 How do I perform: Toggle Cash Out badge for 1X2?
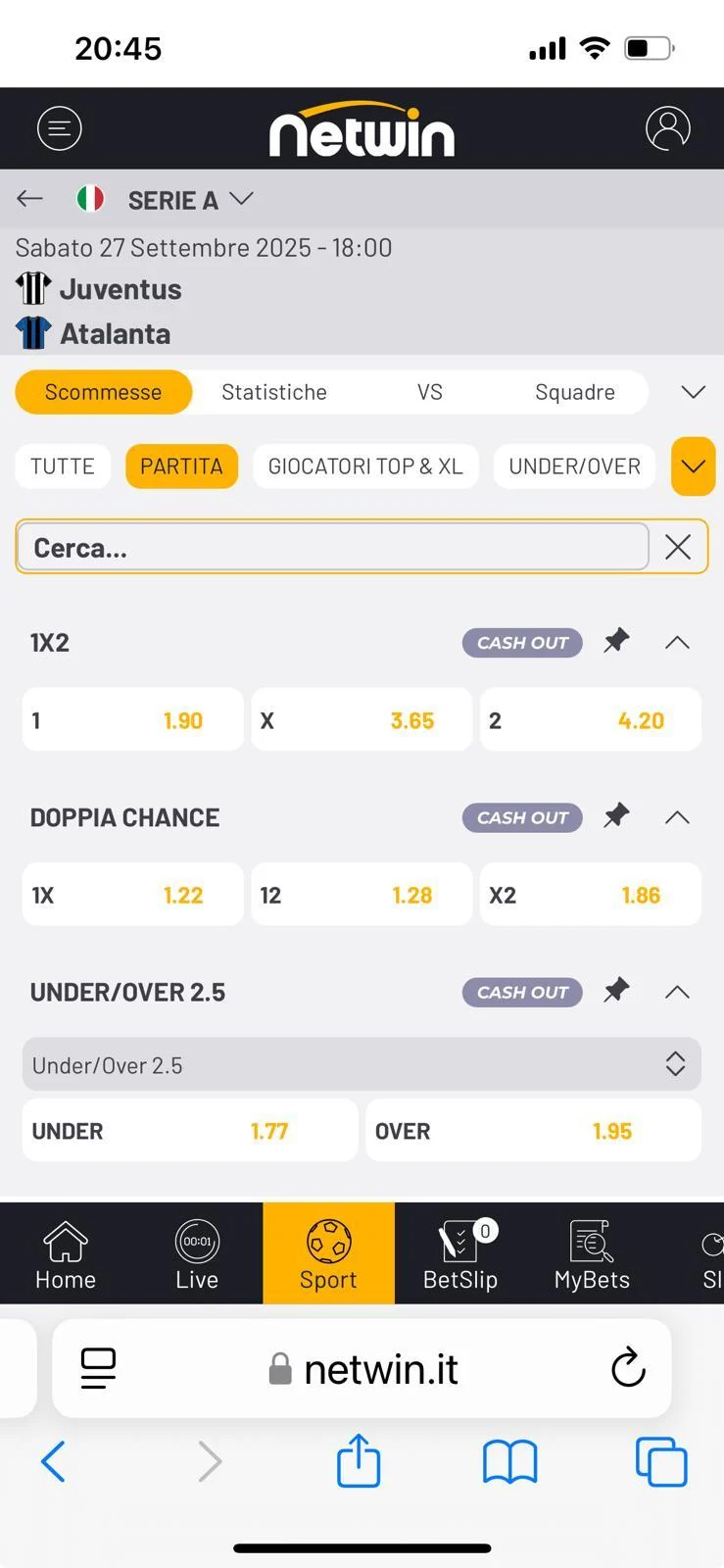click(x=522, y=643)
